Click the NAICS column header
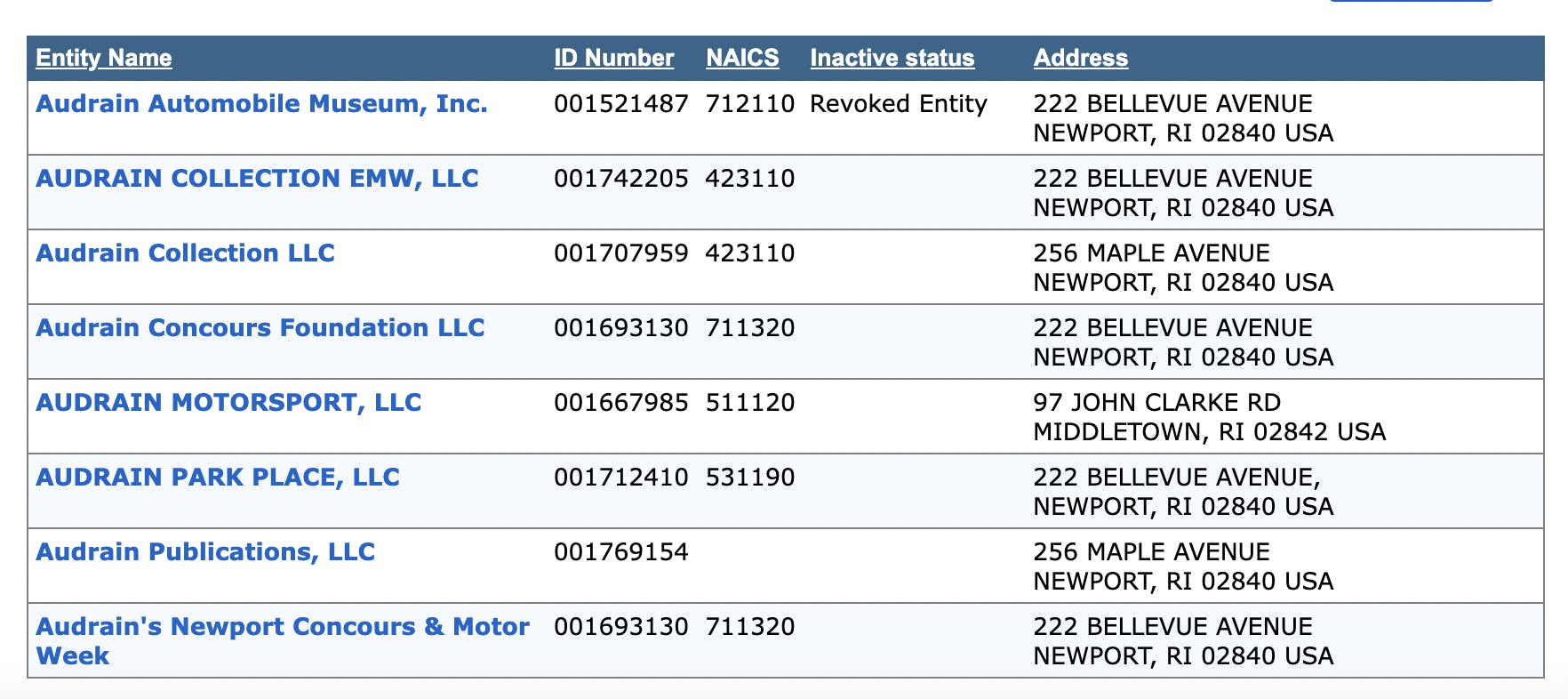Screen dimensions: 1568x699 point(742,59)
